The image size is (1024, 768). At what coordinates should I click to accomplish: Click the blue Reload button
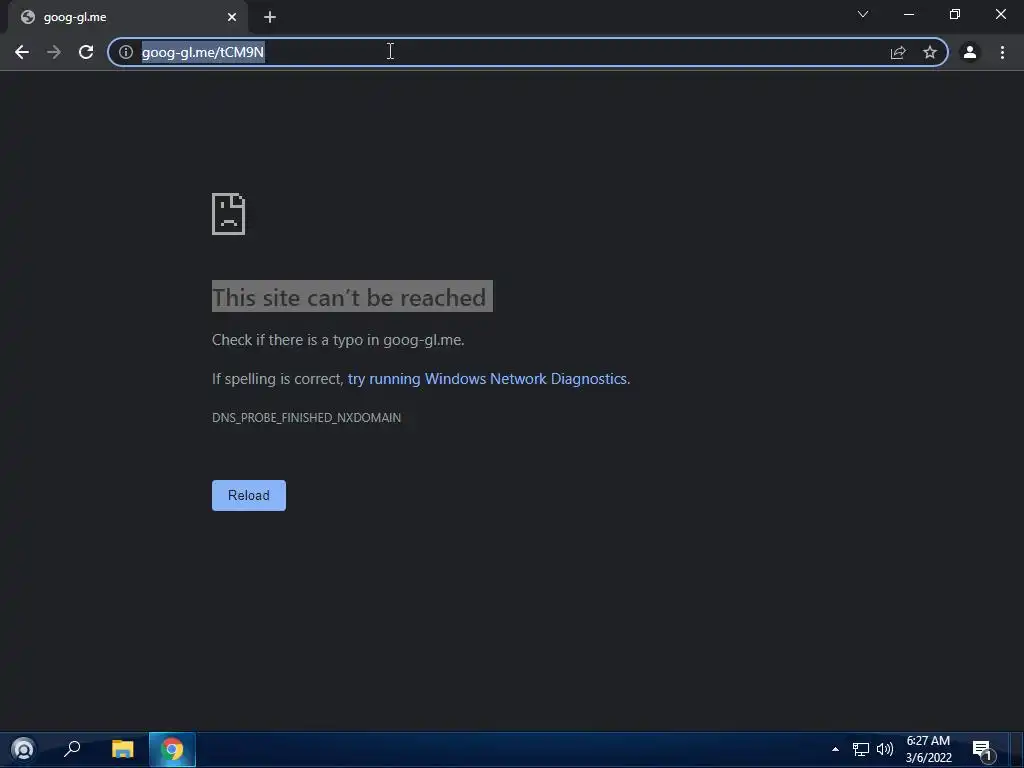[x=249, y=495]
